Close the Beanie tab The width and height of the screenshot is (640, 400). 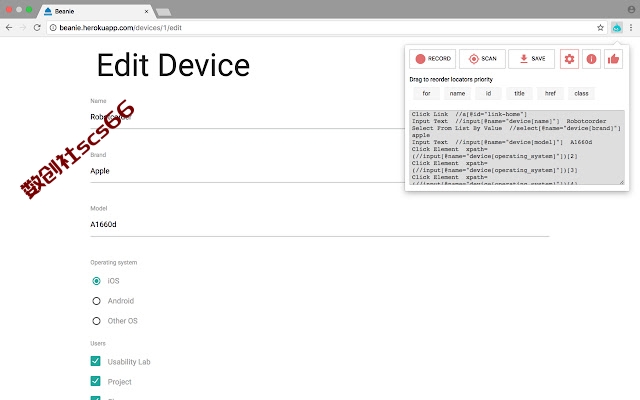(x=147, y=11)
